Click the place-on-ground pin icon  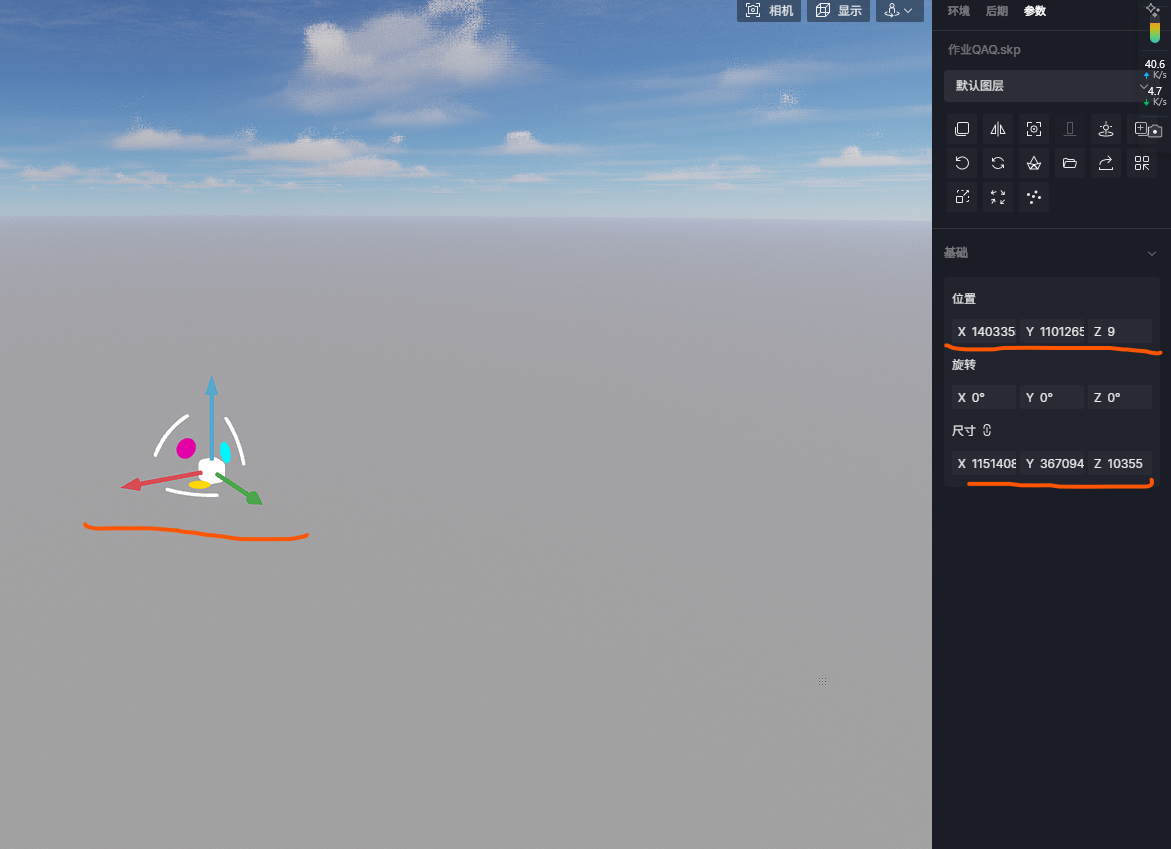[x=1106, y=129]
